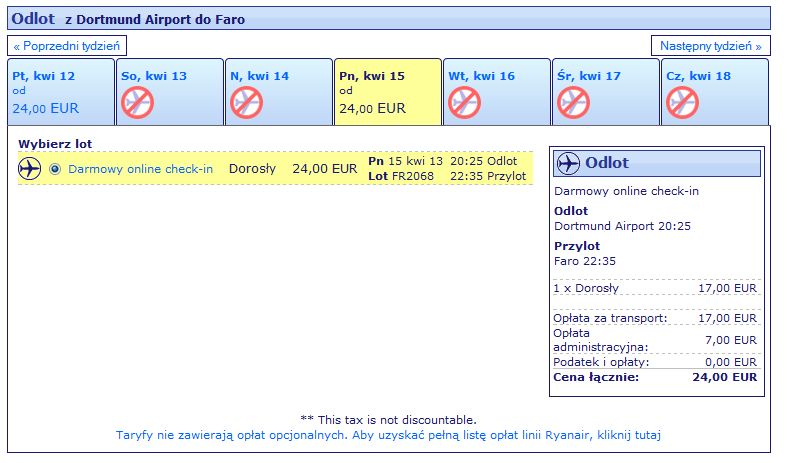
Task: Click no-flight icon under Cz, kwi 18
Action: point(682,102)
